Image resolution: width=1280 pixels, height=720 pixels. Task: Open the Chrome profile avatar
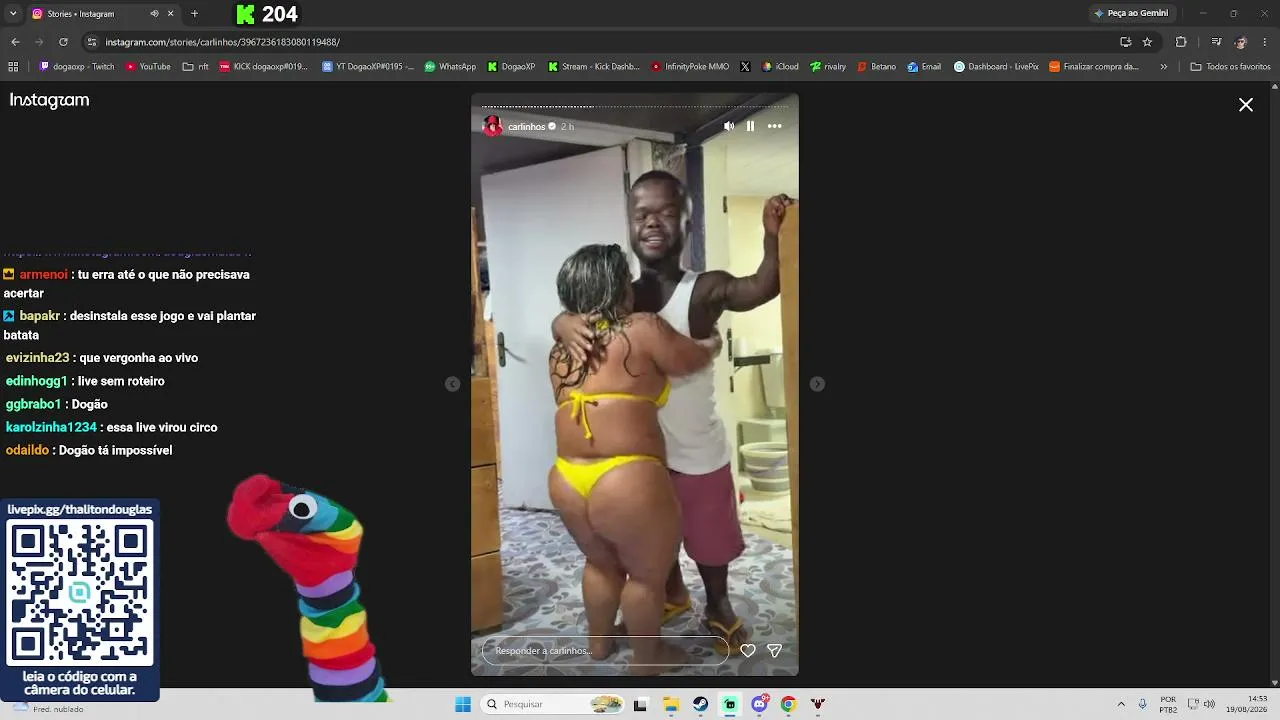click(x=1241, y=42)
